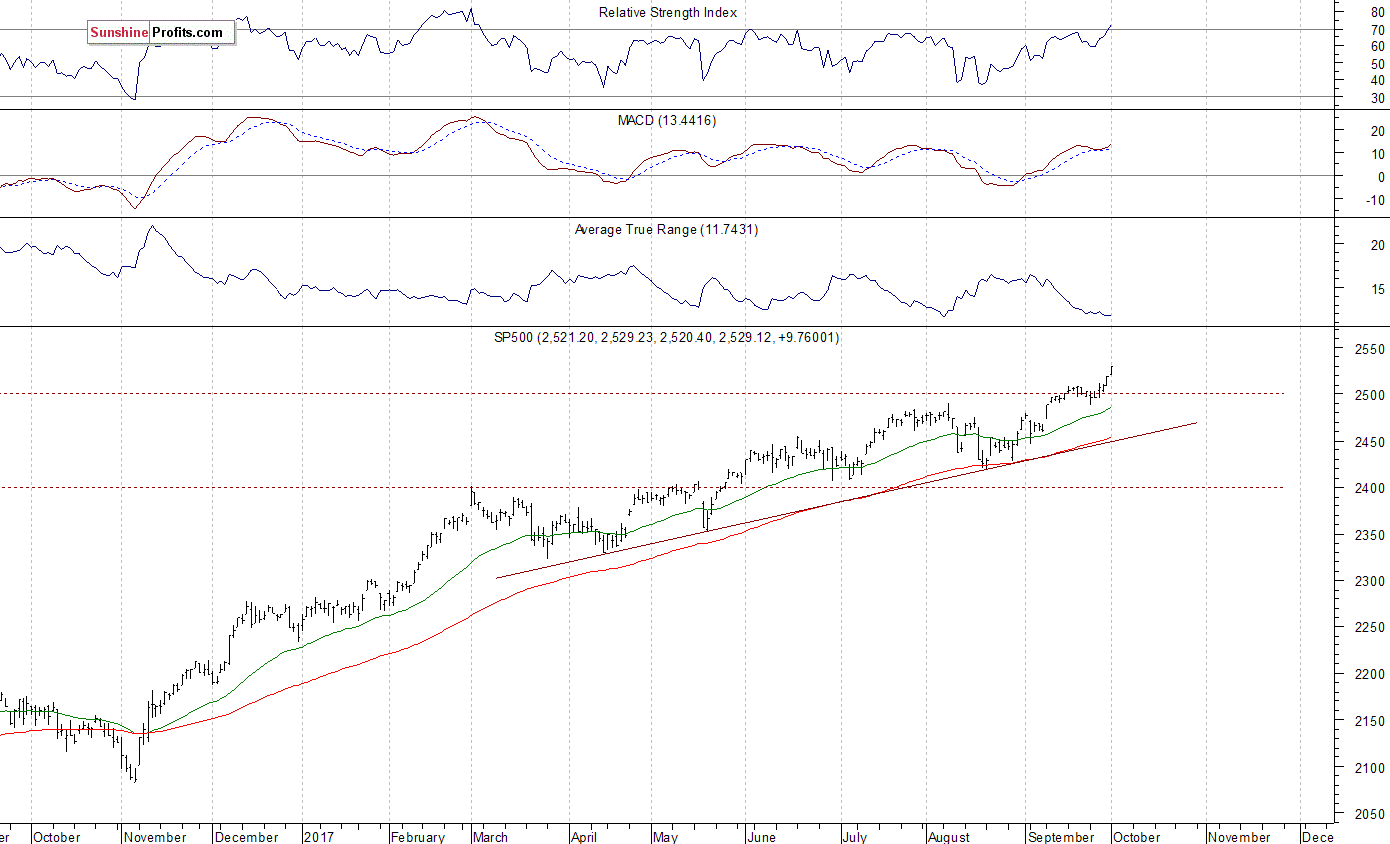
Task: Click the 2200 price axis value
Action: pyautogui.click(x=1369, y=675)
